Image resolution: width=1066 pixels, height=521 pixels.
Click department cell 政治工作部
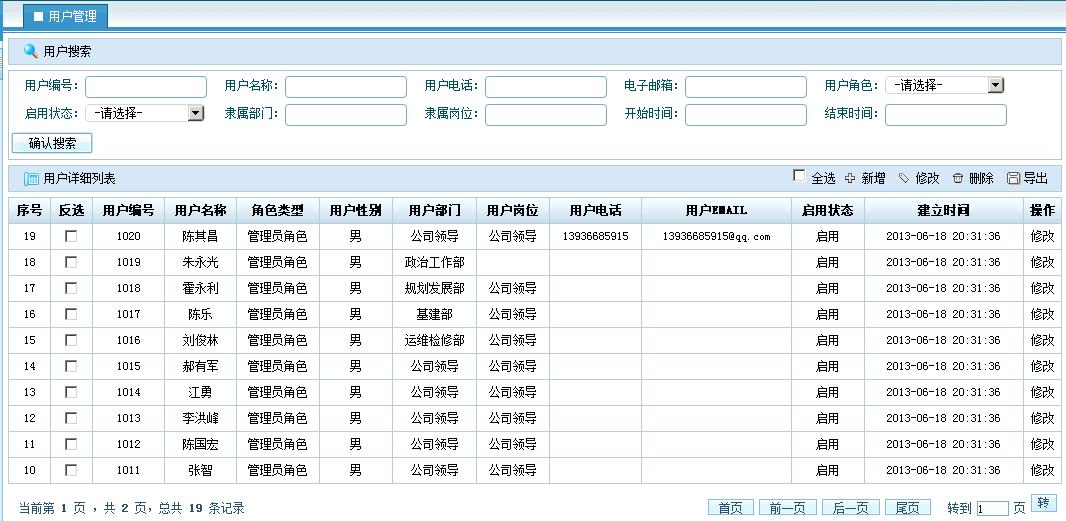tap(434, 262)
